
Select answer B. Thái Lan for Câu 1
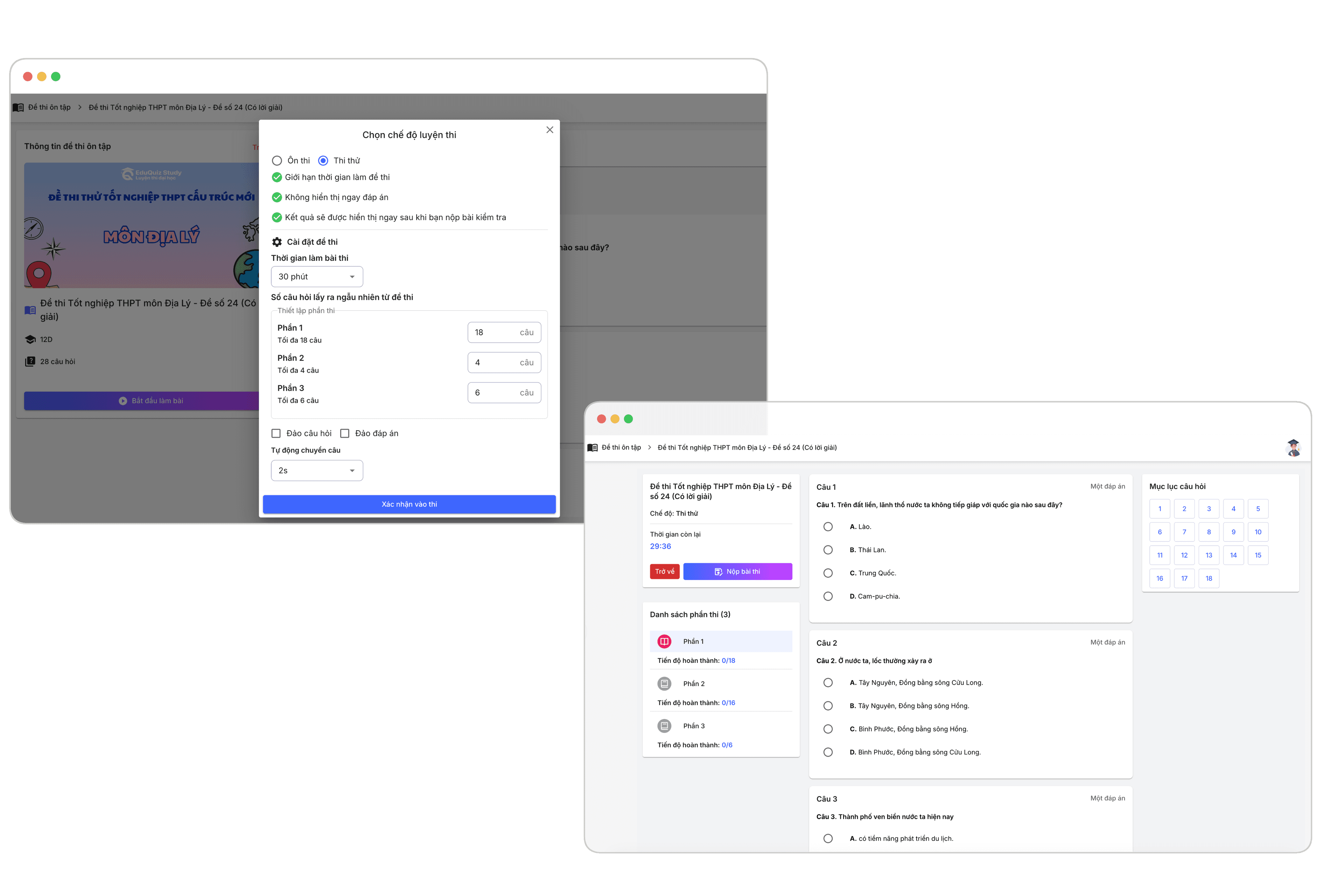point(828,550)
